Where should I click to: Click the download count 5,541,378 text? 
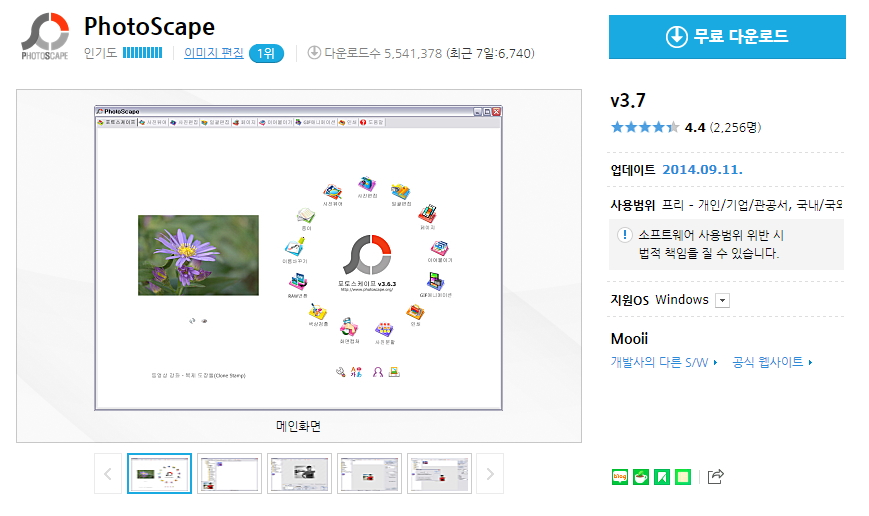[413, 53]
